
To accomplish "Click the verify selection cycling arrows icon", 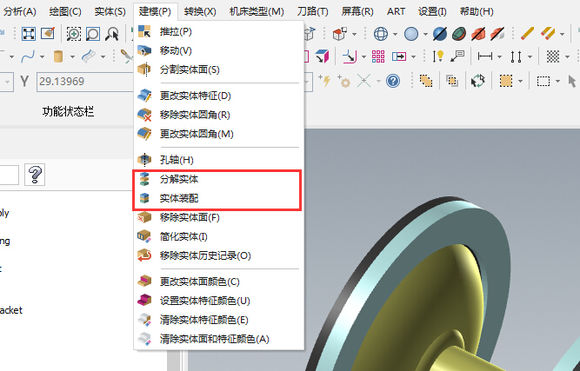I will coord(478,81).
